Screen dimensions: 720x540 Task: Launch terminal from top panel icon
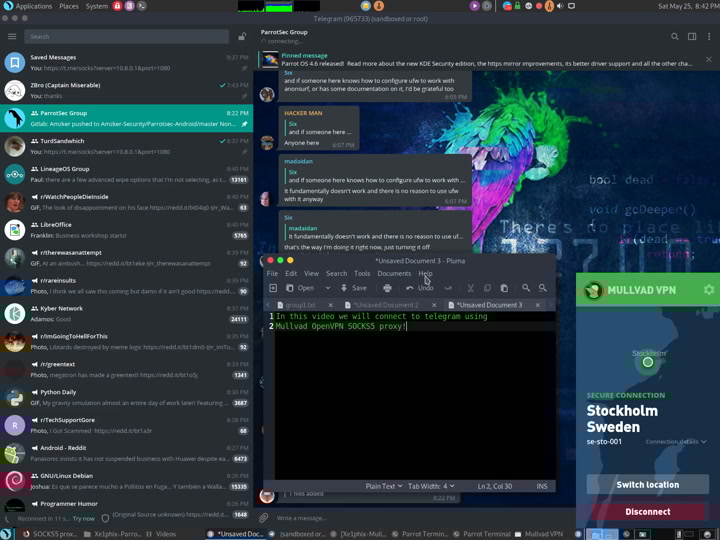(x=142, y=6)
